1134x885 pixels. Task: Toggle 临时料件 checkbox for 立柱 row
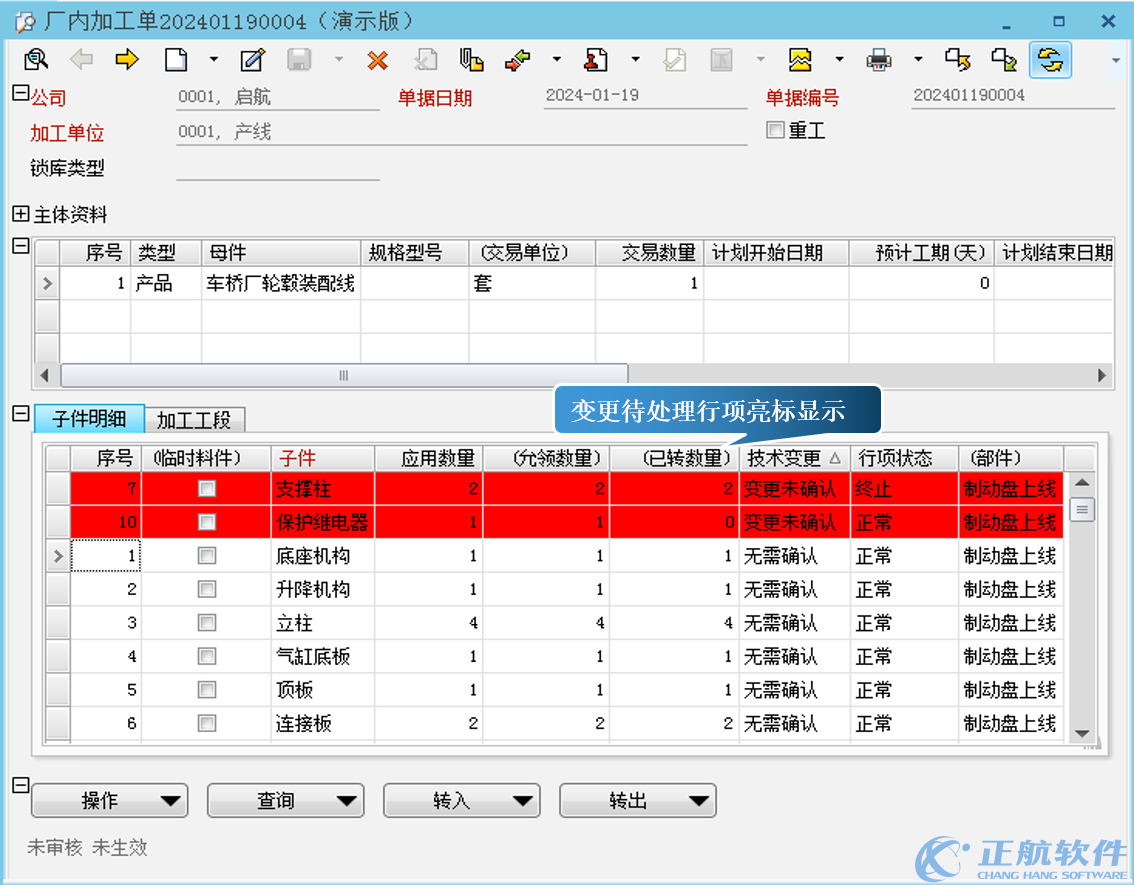pos(207,623)
